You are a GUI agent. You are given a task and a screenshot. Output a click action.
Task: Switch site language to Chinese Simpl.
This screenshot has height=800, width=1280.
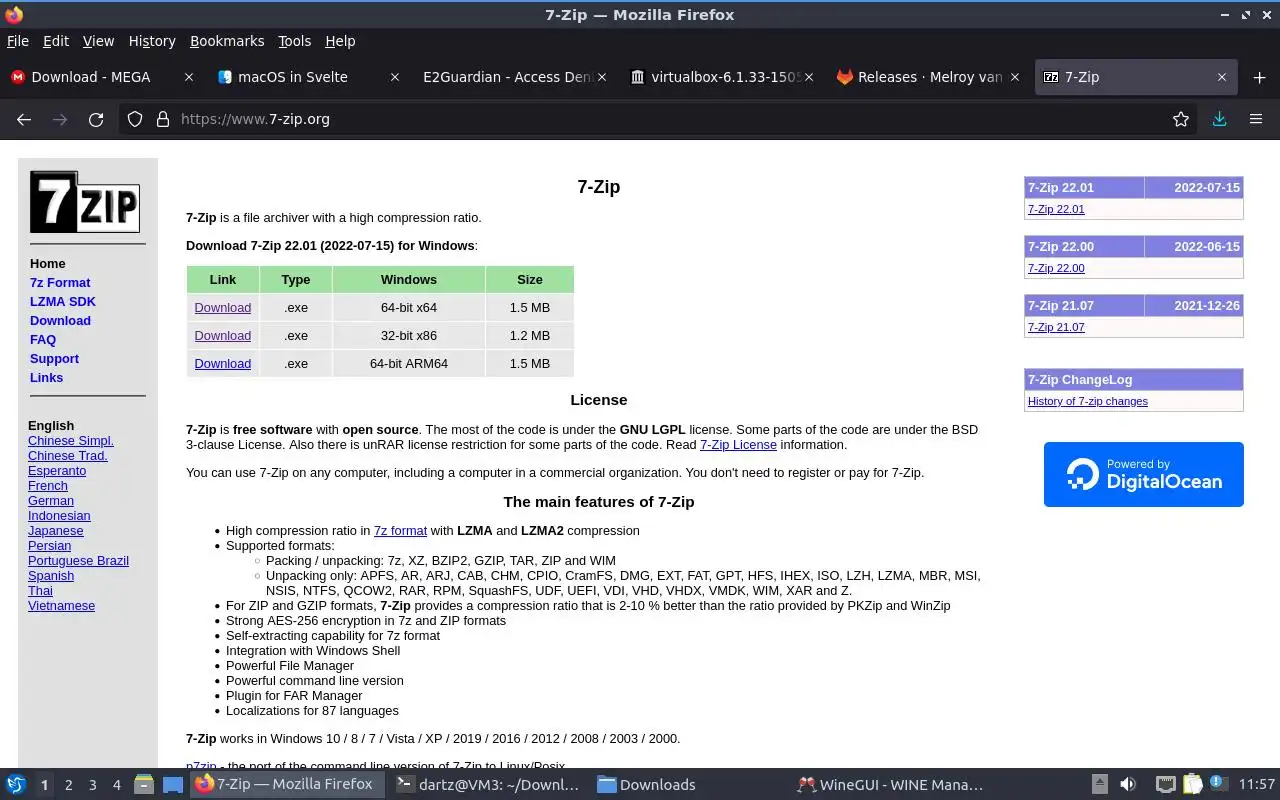point(71,441)
